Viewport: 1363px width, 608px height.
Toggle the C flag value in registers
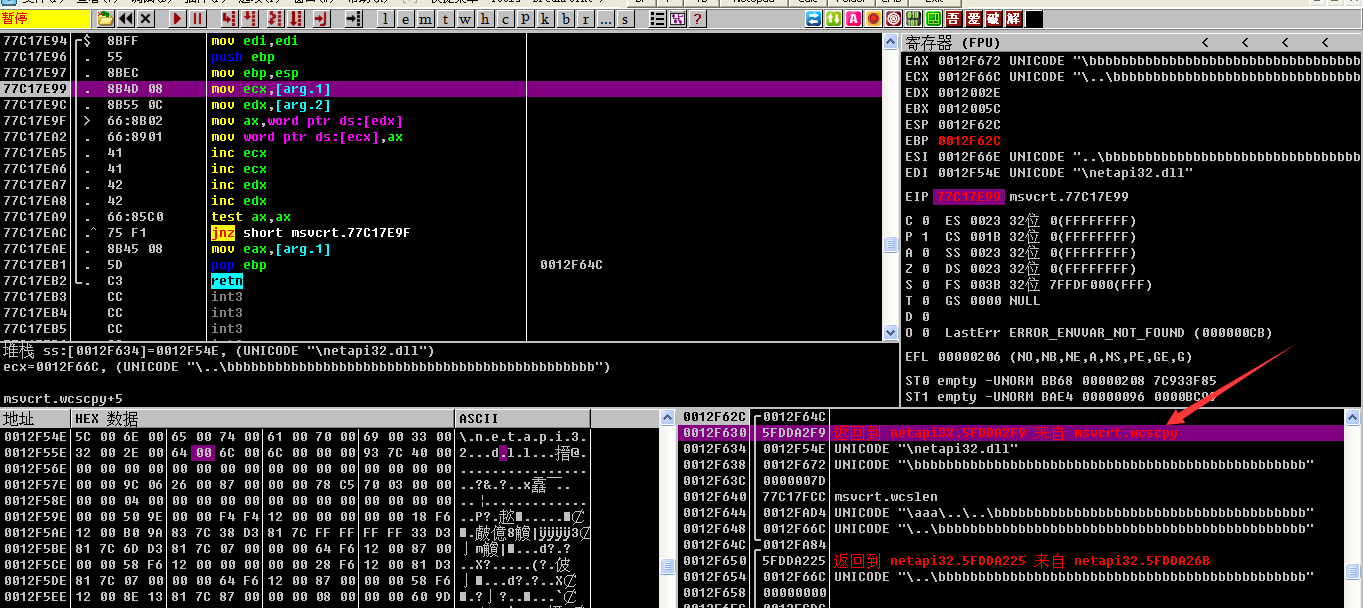click(x=925, y=221)
